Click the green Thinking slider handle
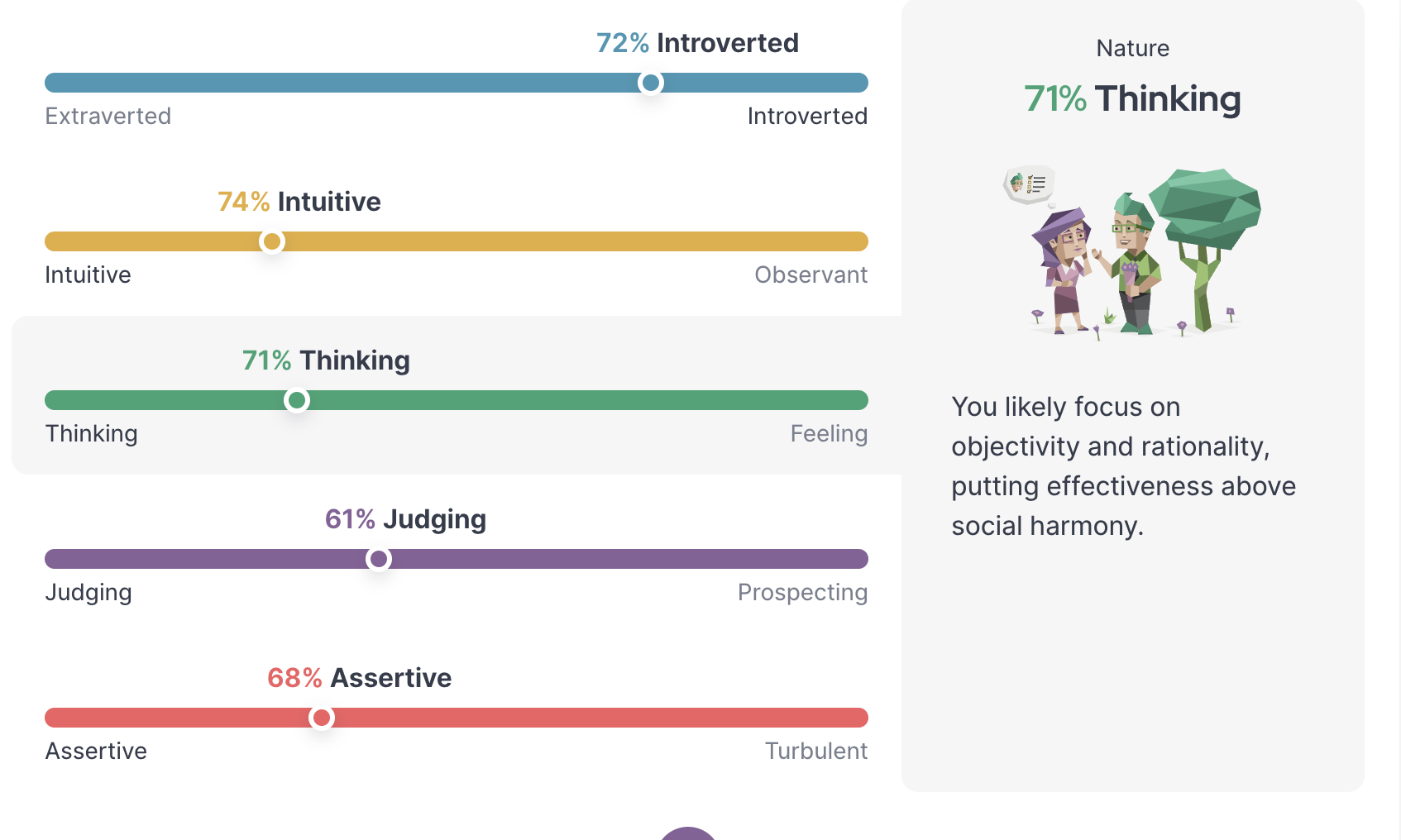The width and height of the screenshot is (1401, 840). tap(296, 400)
